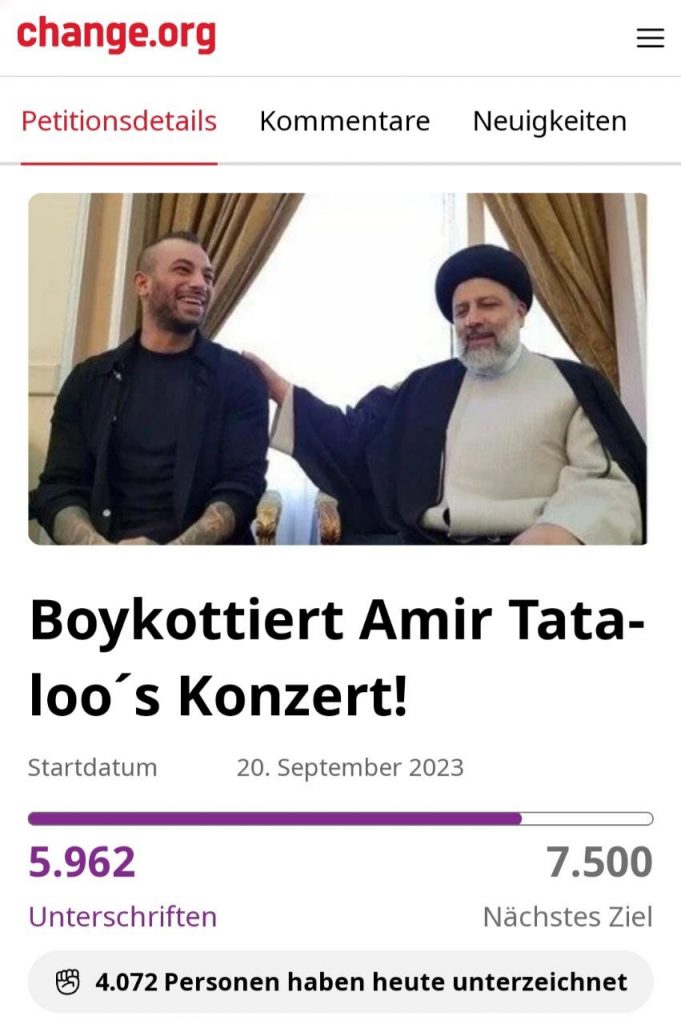Click the unfilled end of the progress bar
The image size is (681, 1024).
pyautogui.click(x=588, y=818)
